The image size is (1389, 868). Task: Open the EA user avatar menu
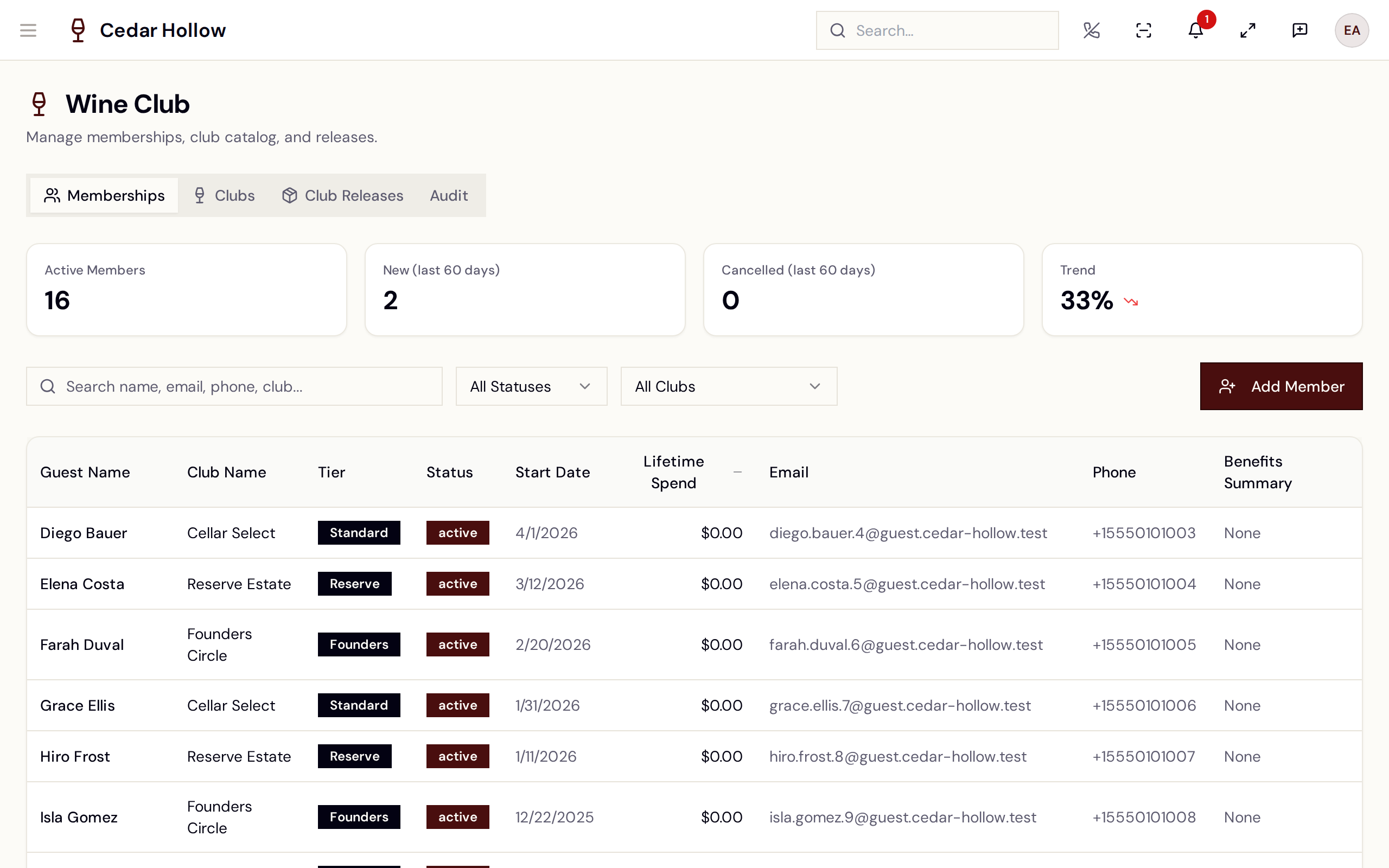point(1352,30)
